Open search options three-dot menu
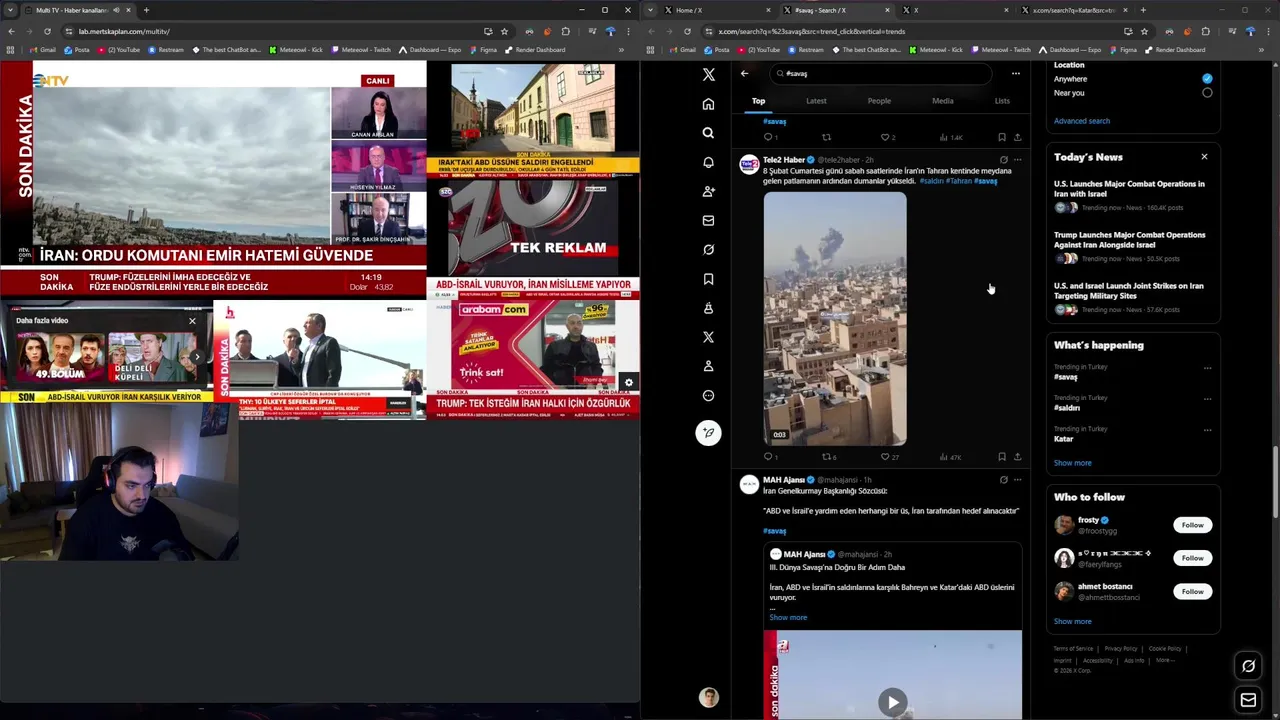 coord(1015,73)
